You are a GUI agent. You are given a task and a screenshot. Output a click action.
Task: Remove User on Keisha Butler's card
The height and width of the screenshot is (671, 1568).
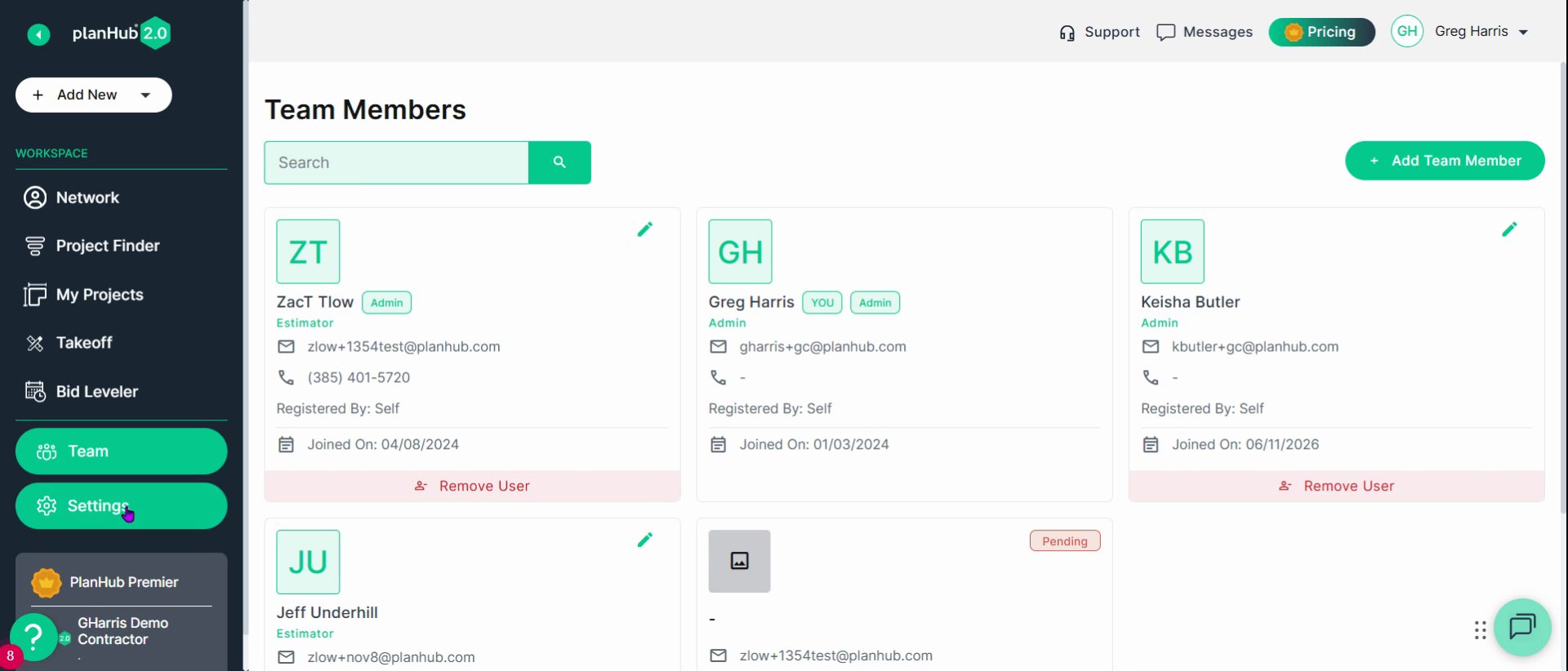pyautogui.click(x=1336, y=486)
